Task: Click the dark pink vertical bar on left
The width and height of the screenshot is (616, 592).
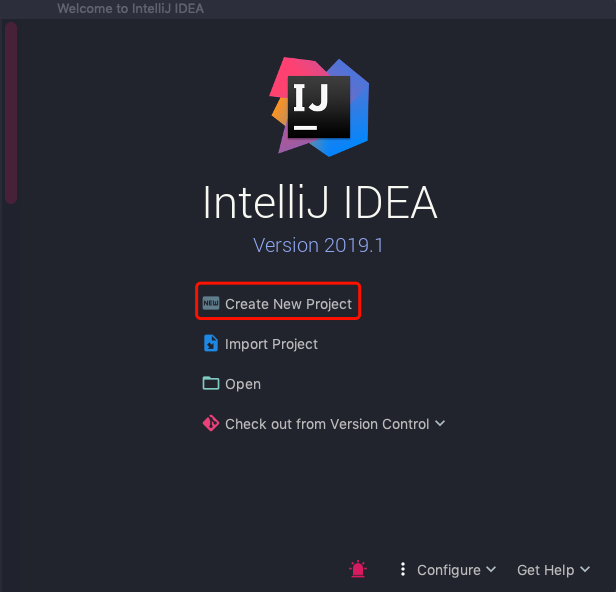Action: point(11,113)
